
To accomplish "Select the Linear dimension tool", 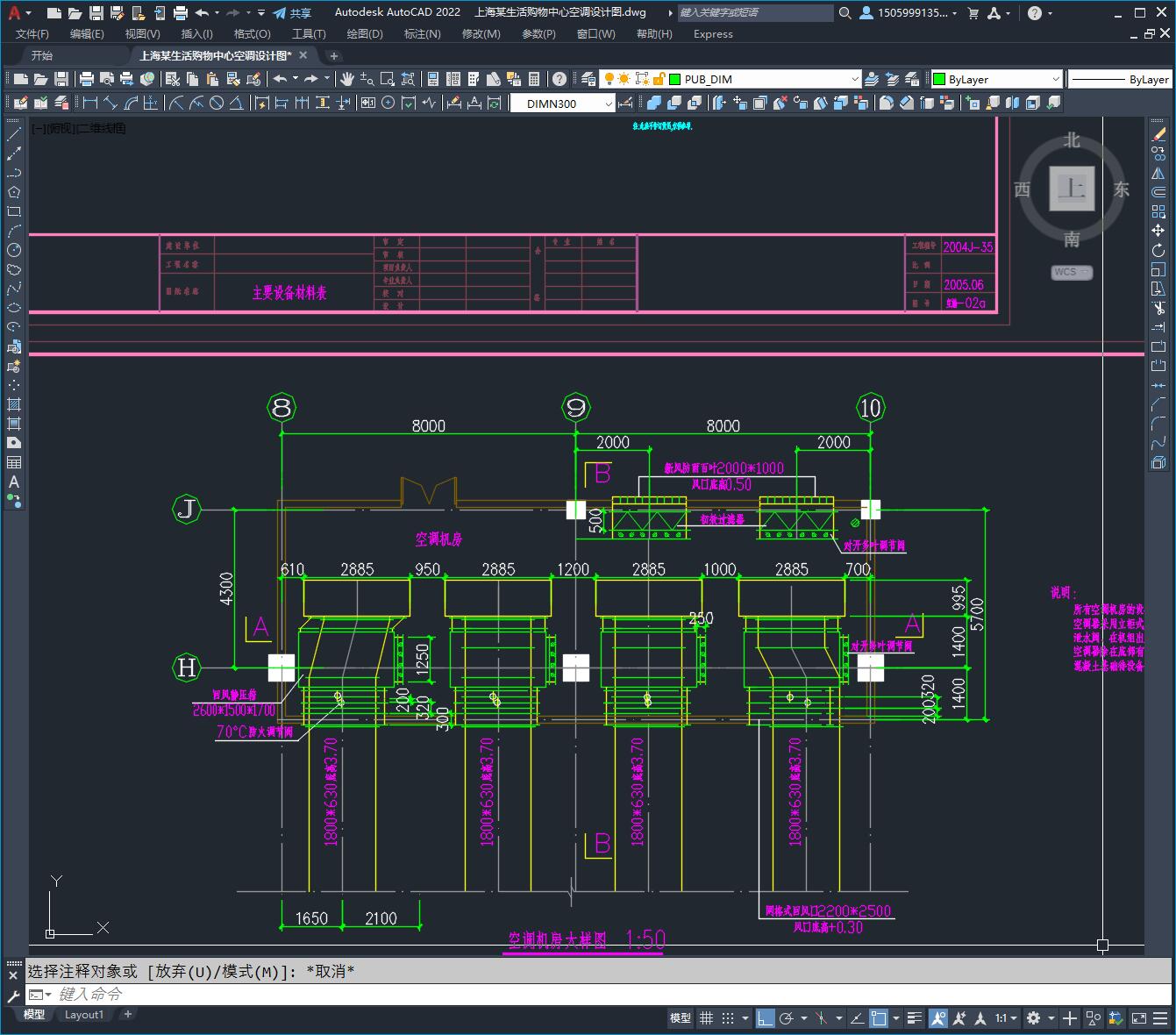I will point(90,103).
